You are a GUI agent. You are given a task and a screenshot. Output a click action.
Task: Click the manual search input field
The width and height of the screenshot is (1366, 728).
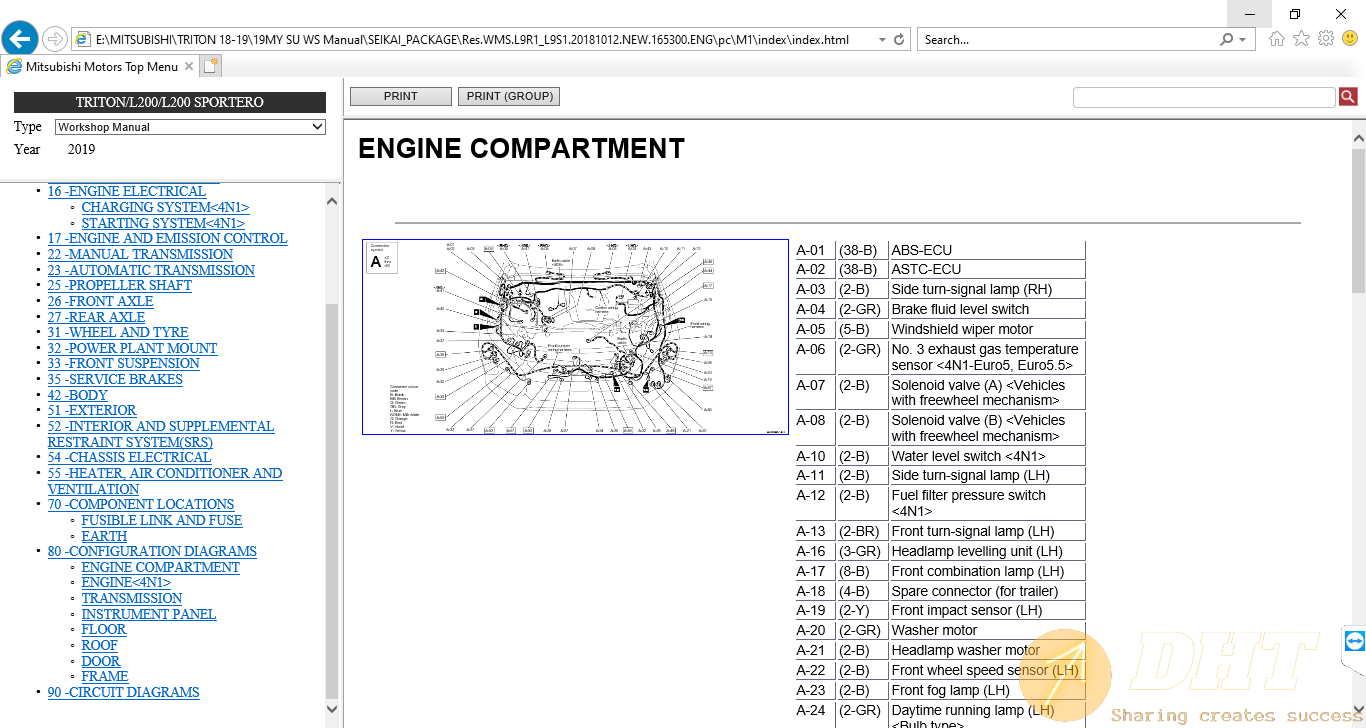pyautogui.click(x=1203, y=97)
